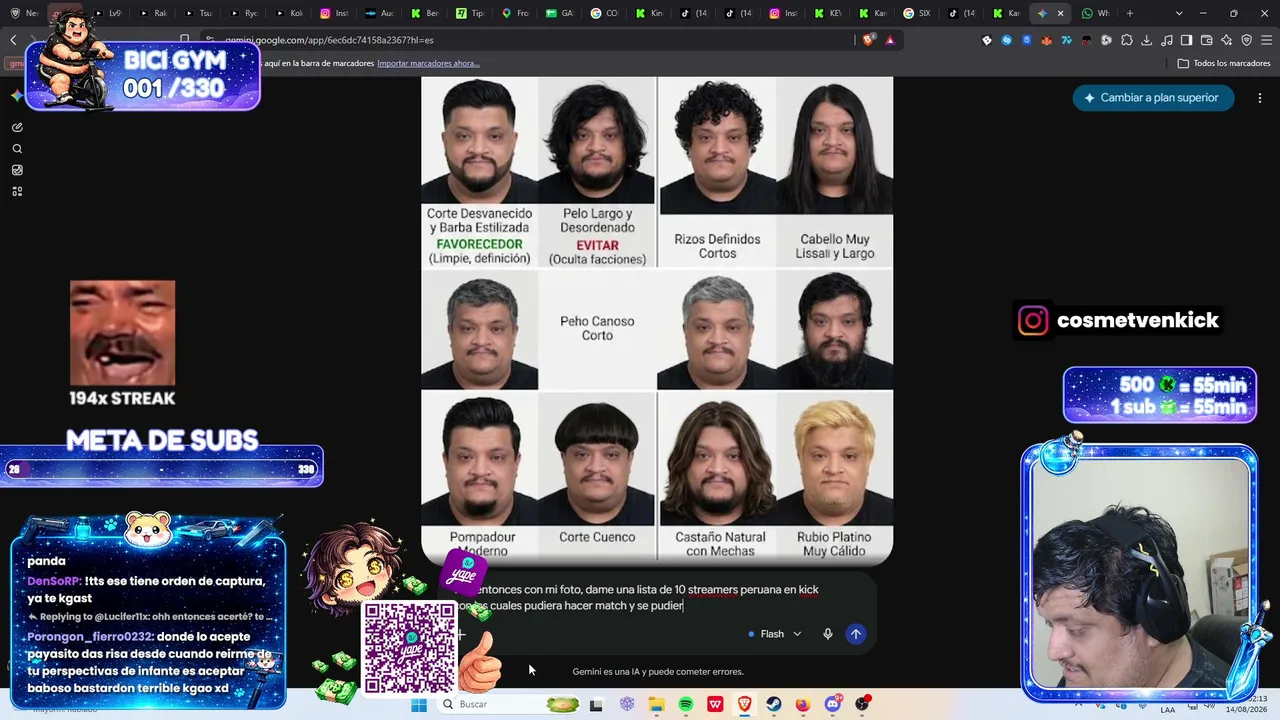Switch to the WhatsApp tab
The width and height of the screenshot is (1280, 720).
pyautogui.click(x=1096, y=13)
